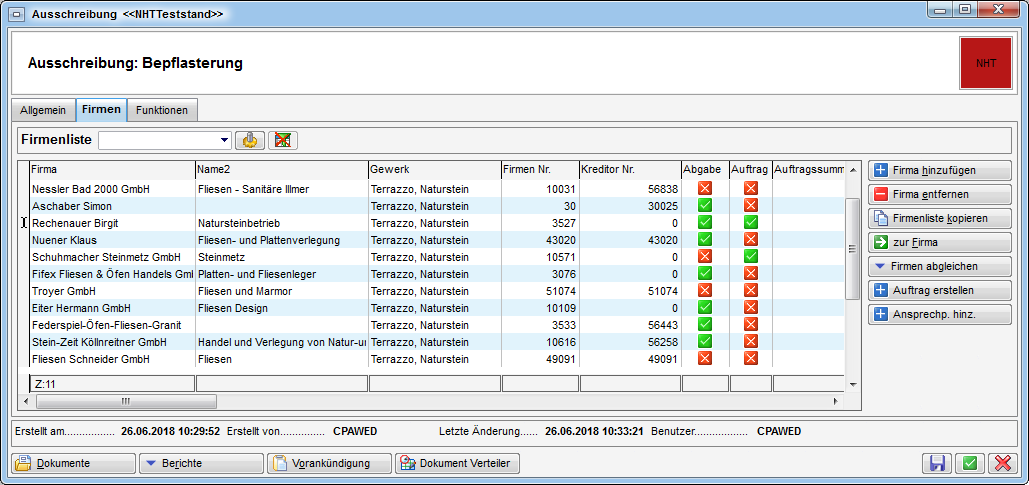Click the Natursteinbetrieb cell
The height and width of the screenshot is (485, 1029).
point(282,223)
